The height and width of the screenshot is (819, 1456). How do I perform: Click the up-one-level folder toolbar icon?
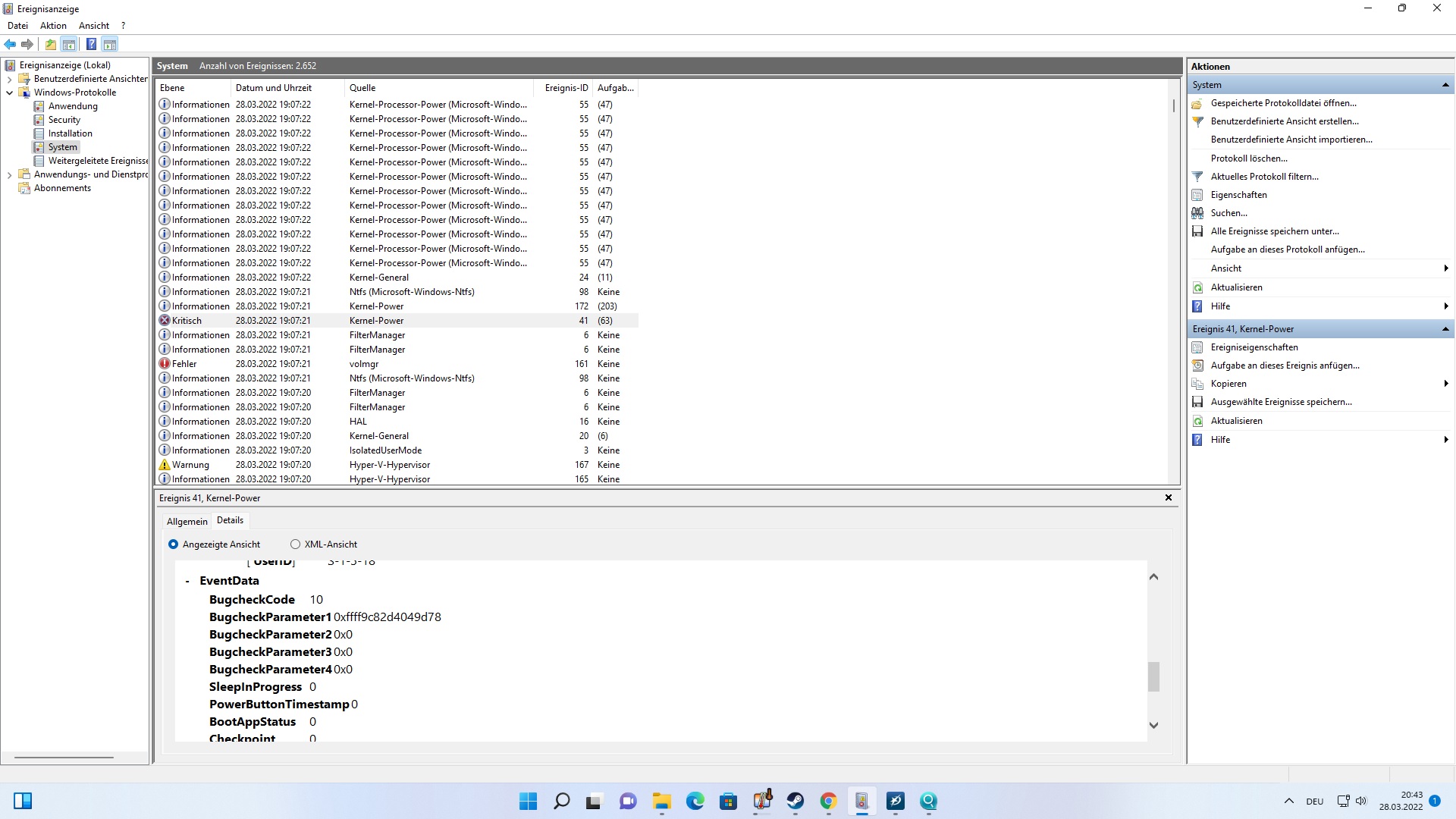coord(50,44)
